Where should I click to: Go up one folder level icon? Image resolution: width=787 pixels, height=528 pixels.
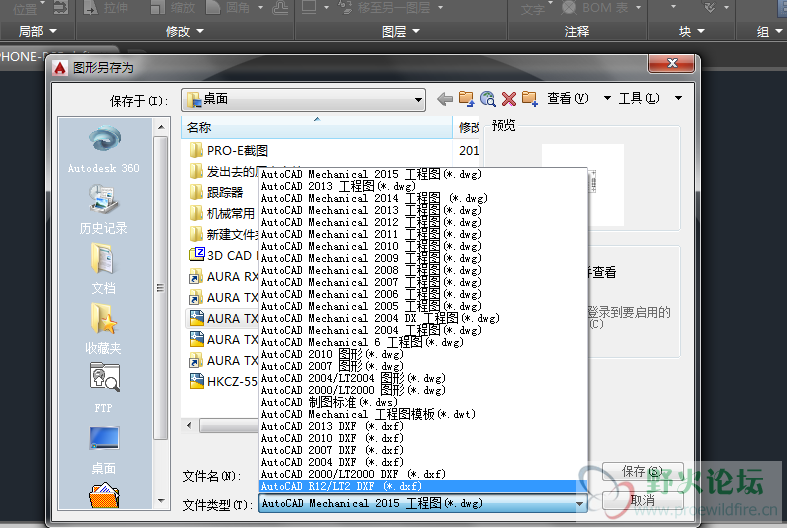pyautogui.click(x=466, y=99)
